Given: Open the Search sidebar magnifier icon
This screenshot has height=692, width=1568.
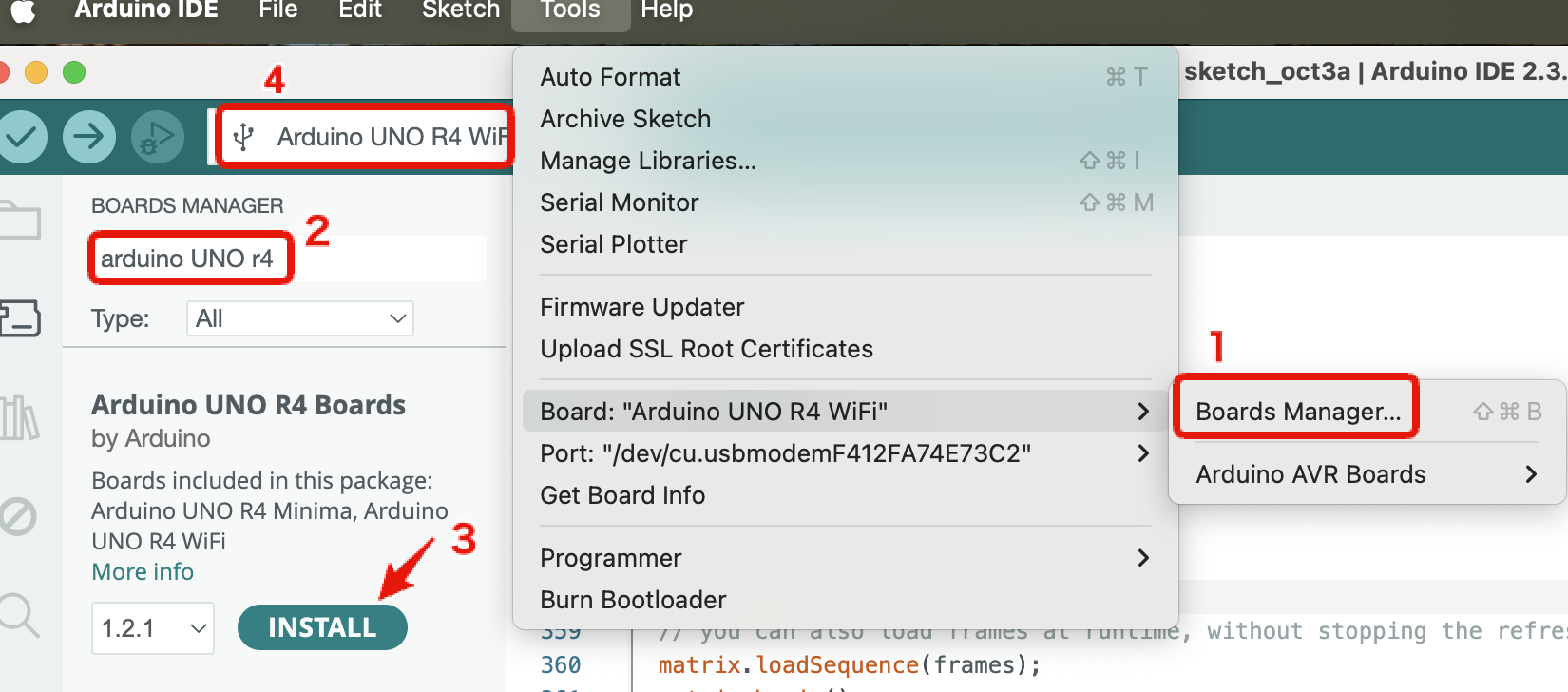Looking at the screenshot, I should click(x=19, y=615).
